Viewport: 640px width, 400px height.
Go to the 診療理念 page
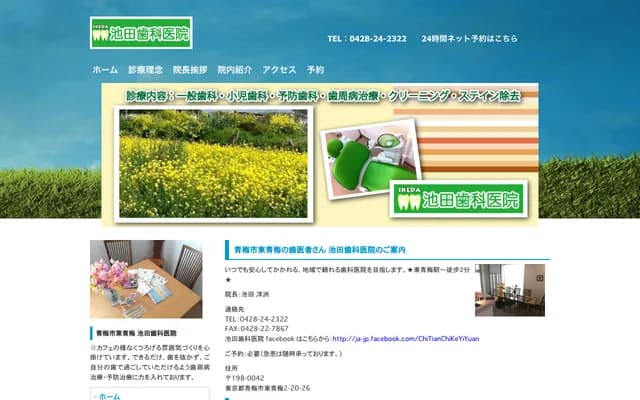point(145,70)
